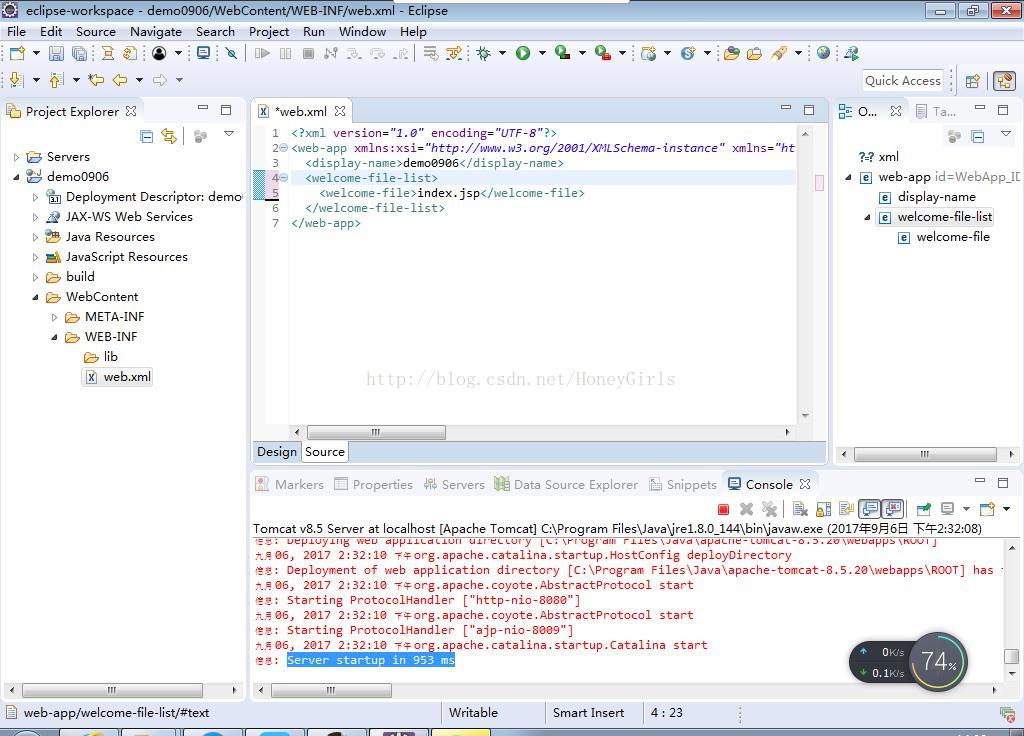Click the editor horizontal scrollbar thumb
Image resolution: width=1024 pixels, height=736 pixels.
click(x=376, y=432)
